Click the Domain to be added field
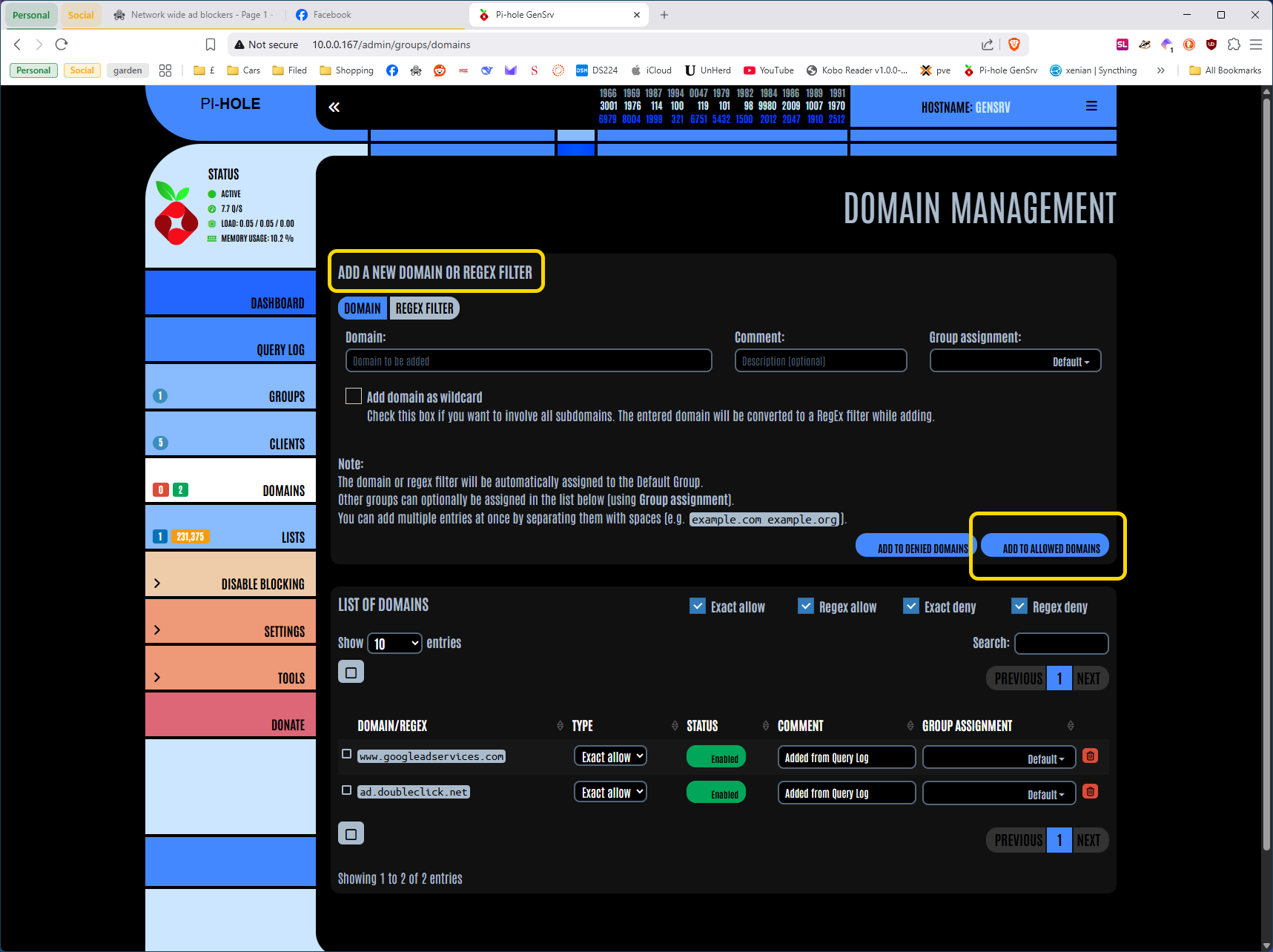This screenshot has height=952, width=1273. point(529,361)
